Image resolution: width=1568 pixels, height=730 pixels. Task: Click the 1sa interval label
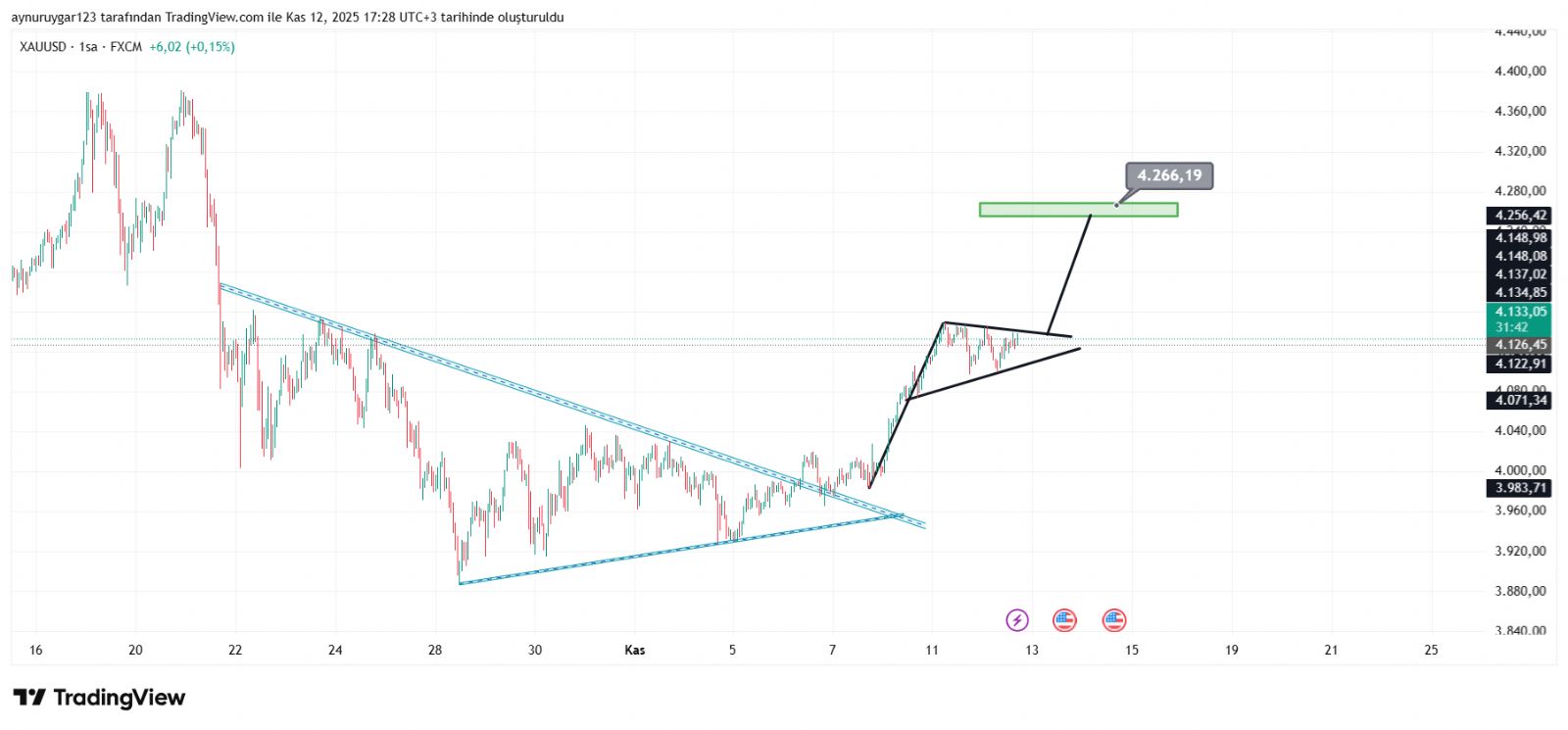88,47
